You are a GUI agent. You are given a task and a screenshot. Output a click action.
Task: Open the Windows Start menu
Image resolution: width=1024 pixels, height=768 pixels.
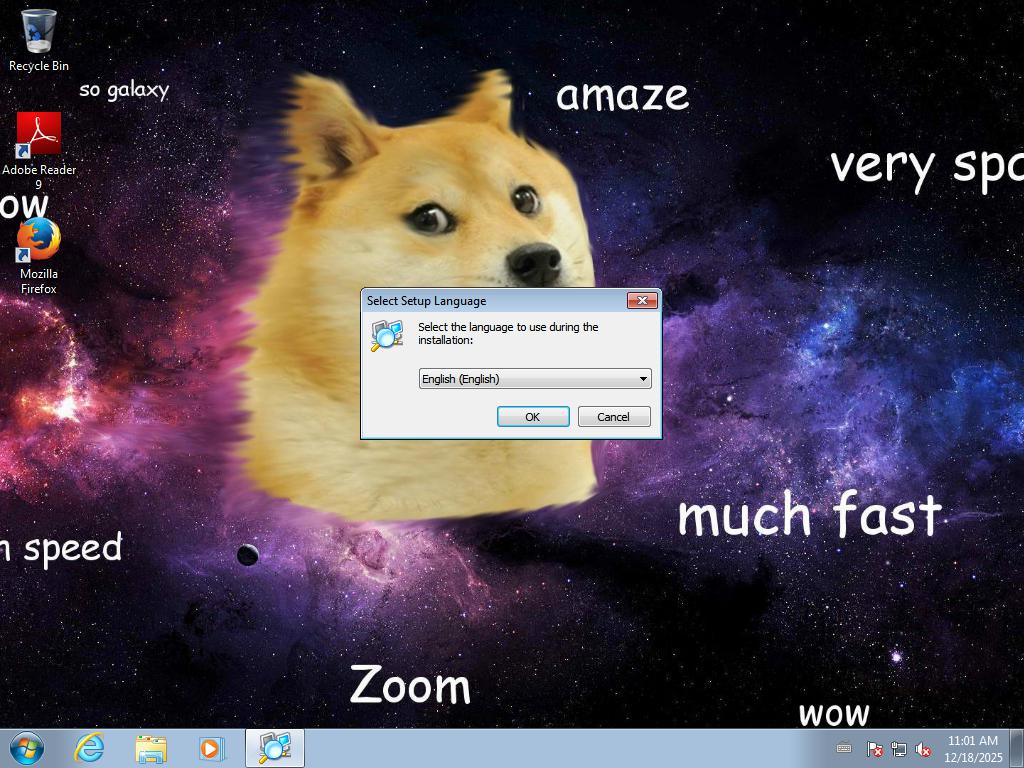click(x=27, y=748)
